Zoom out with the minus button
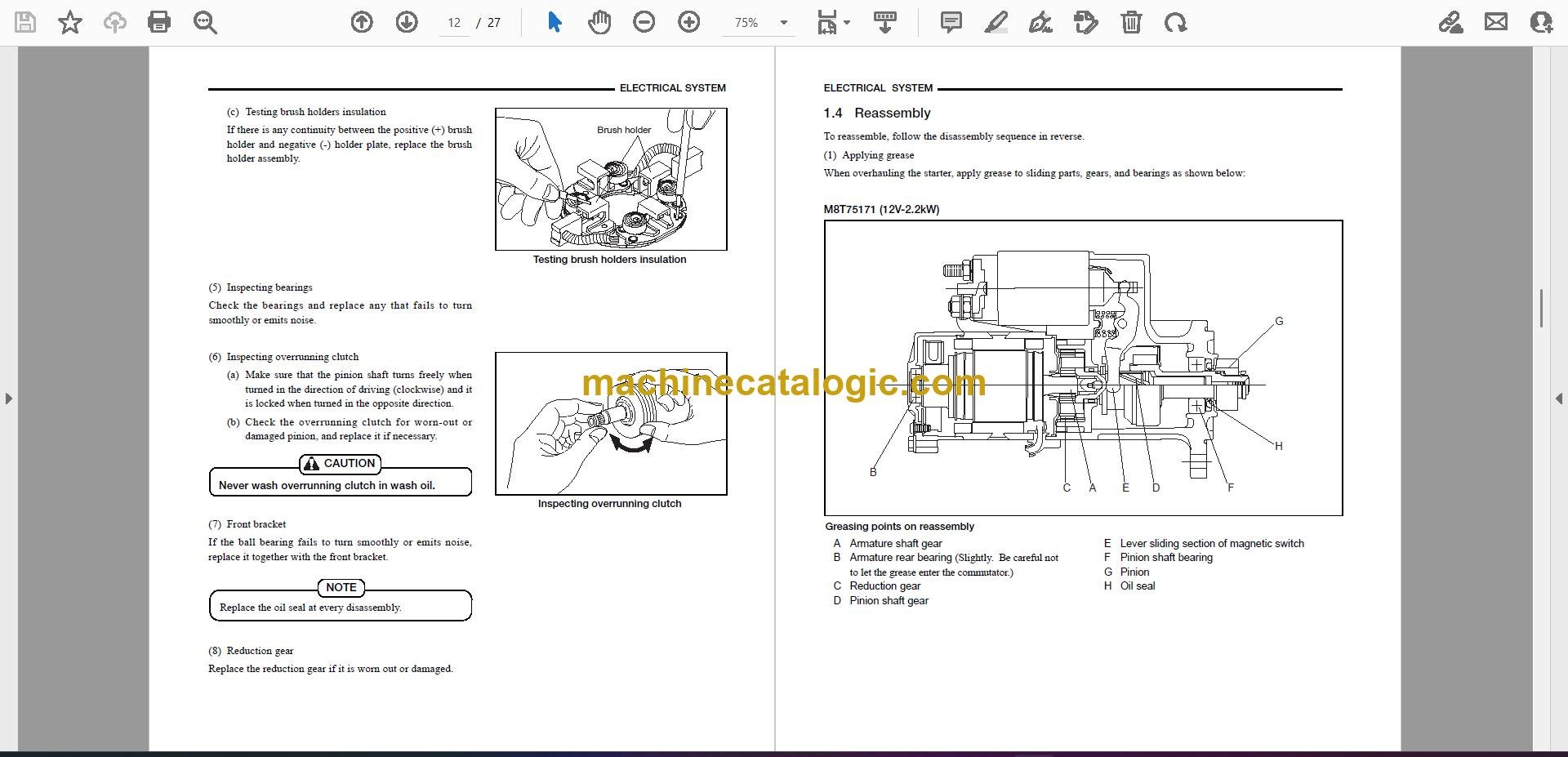This screenshot has height=757, width=1568. [x=644, y=22]
